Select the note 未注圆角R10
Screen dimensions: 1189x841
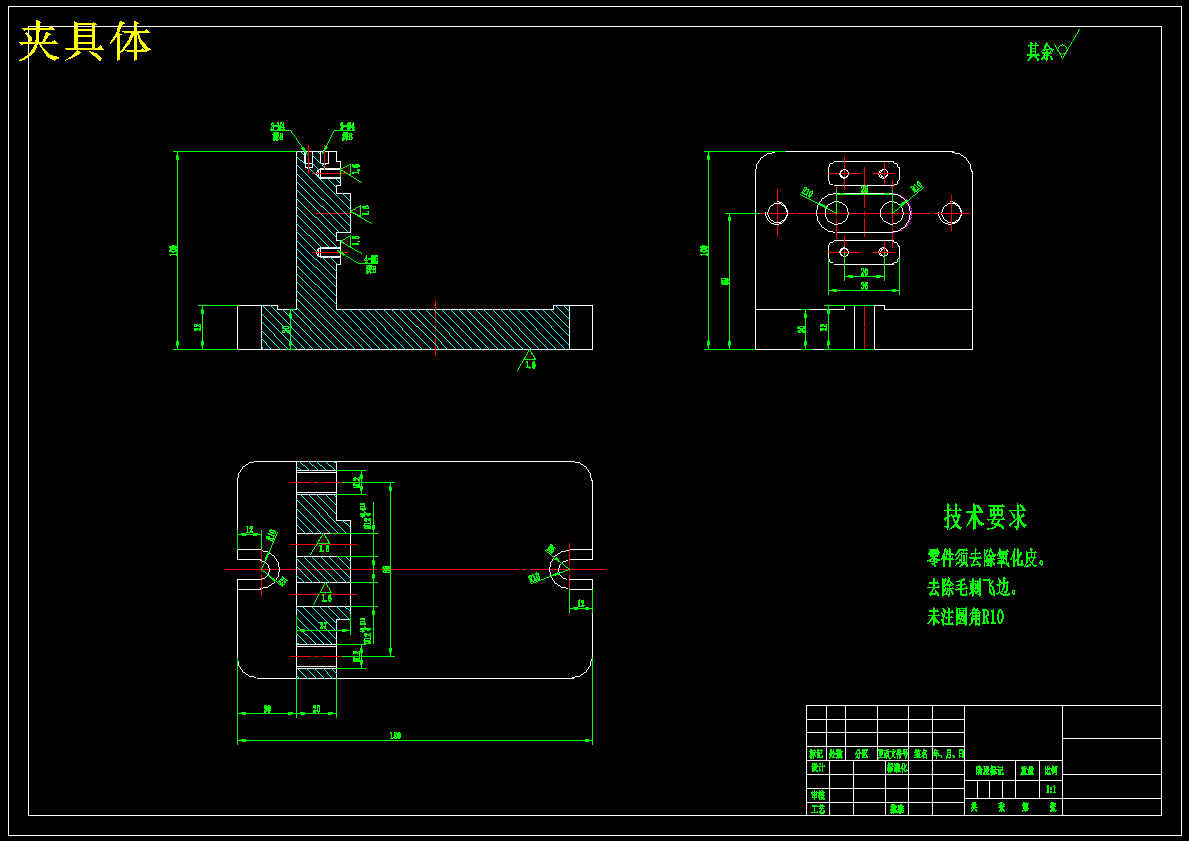point(965,617)
